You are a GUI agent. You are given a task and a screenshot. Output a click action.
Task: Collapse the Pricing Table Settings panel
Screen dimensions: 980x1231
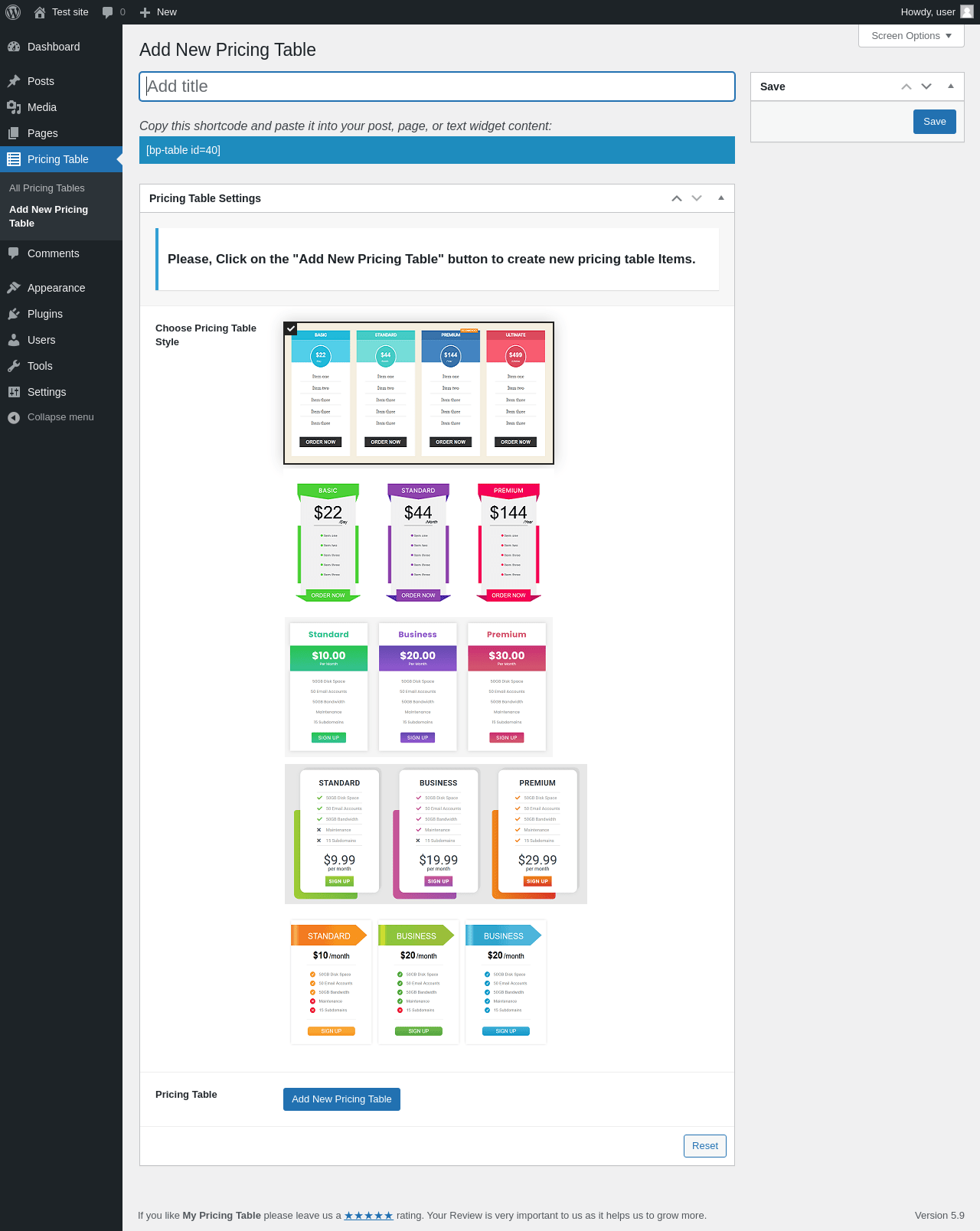721,198
